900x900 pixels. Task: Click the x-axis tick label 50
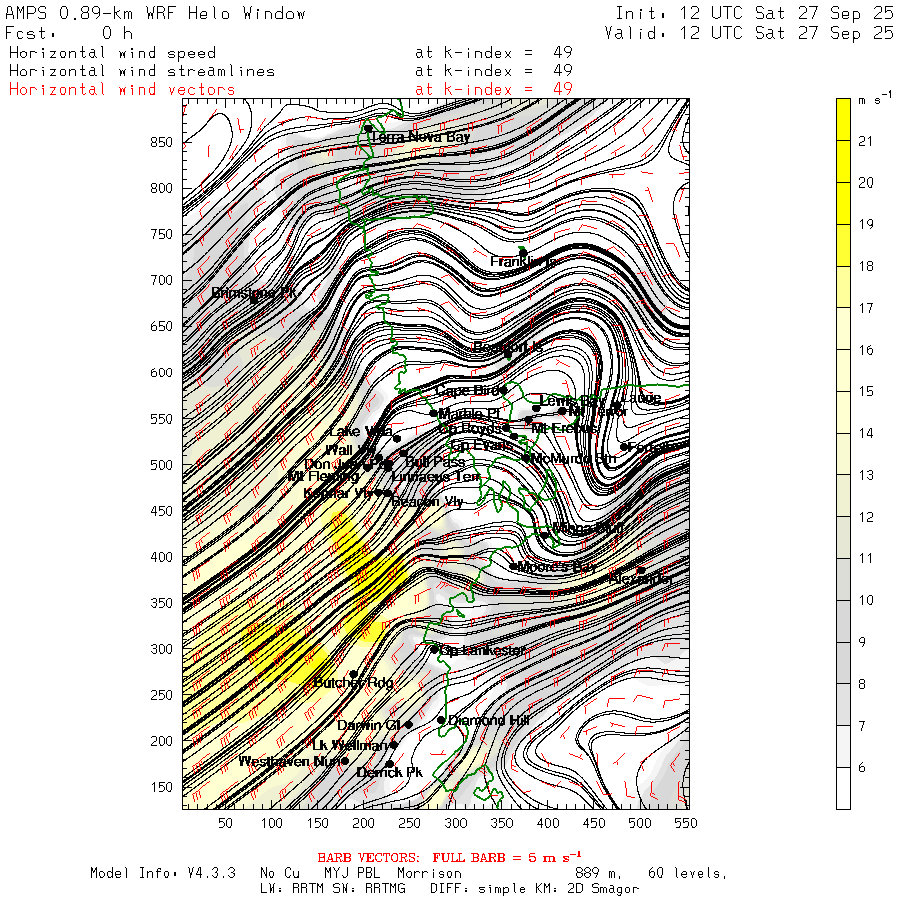225,823
